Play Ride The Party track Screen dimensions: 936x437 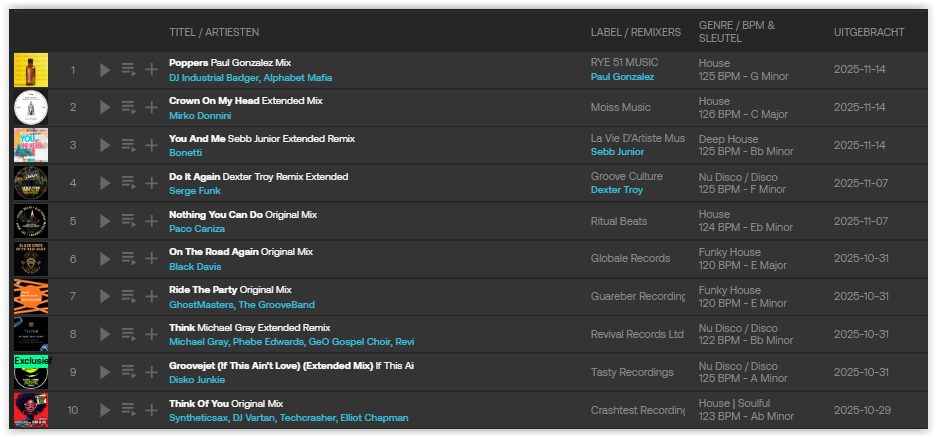pos(106,297)
